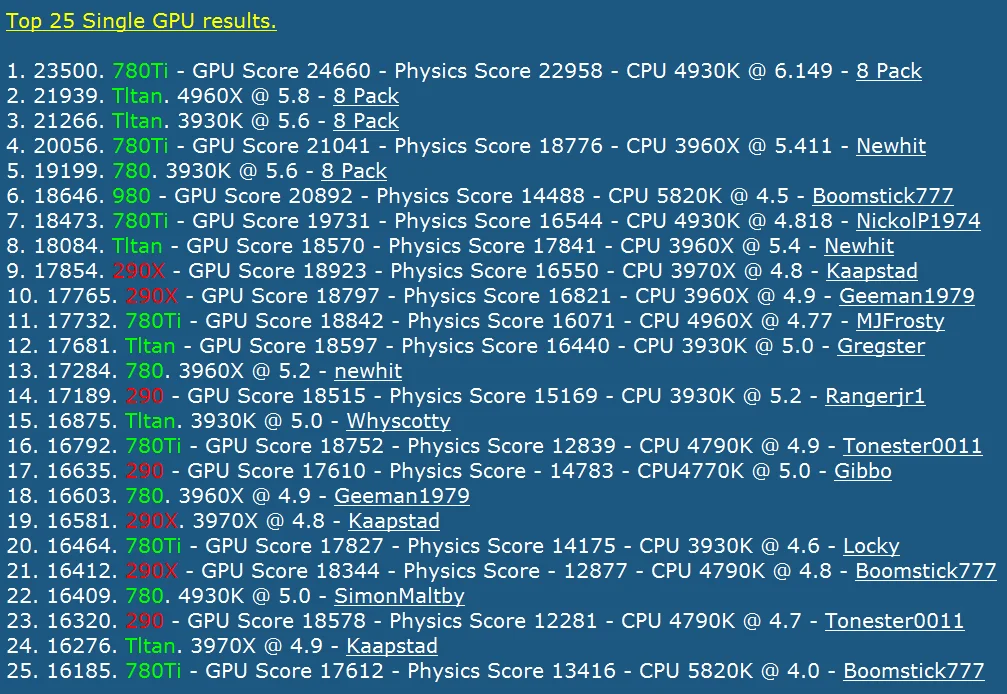Click Tonester0011 on the 16792 row
Viewport: 1007px width, 694px height.
912,446
